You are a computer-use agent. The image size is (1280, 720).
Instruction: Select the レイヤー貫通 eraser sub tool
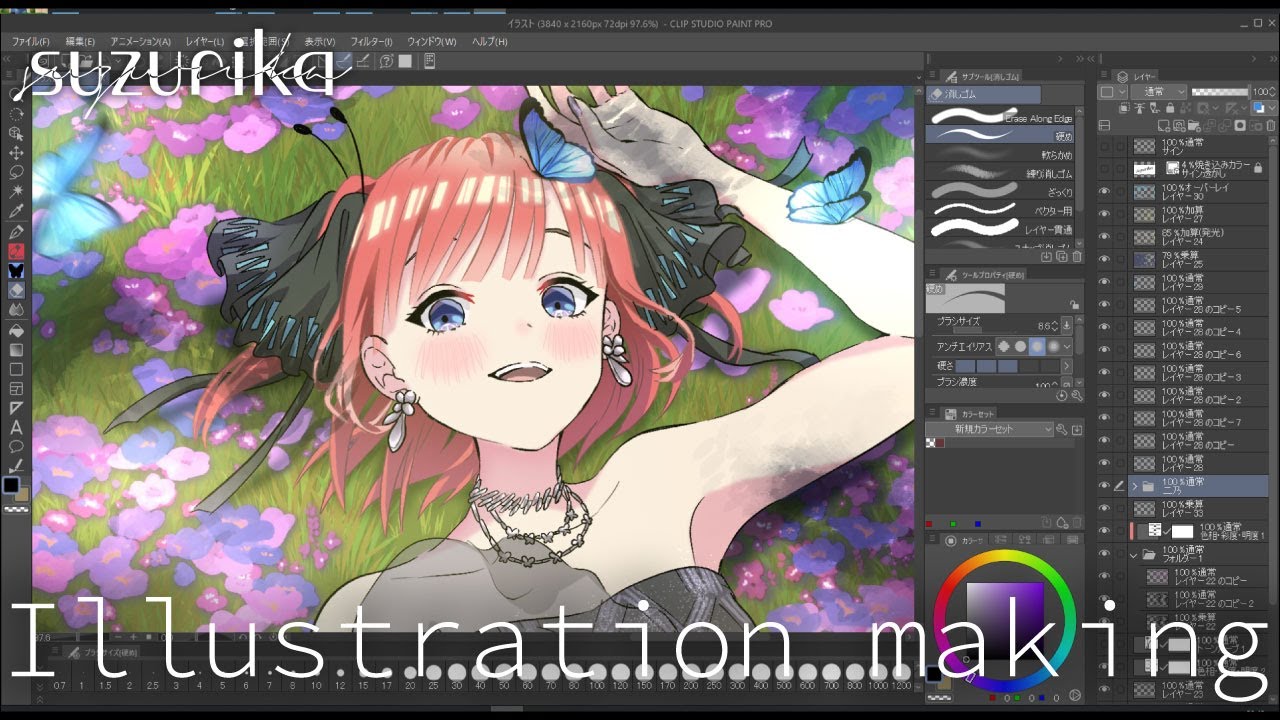coord(1000,229)
